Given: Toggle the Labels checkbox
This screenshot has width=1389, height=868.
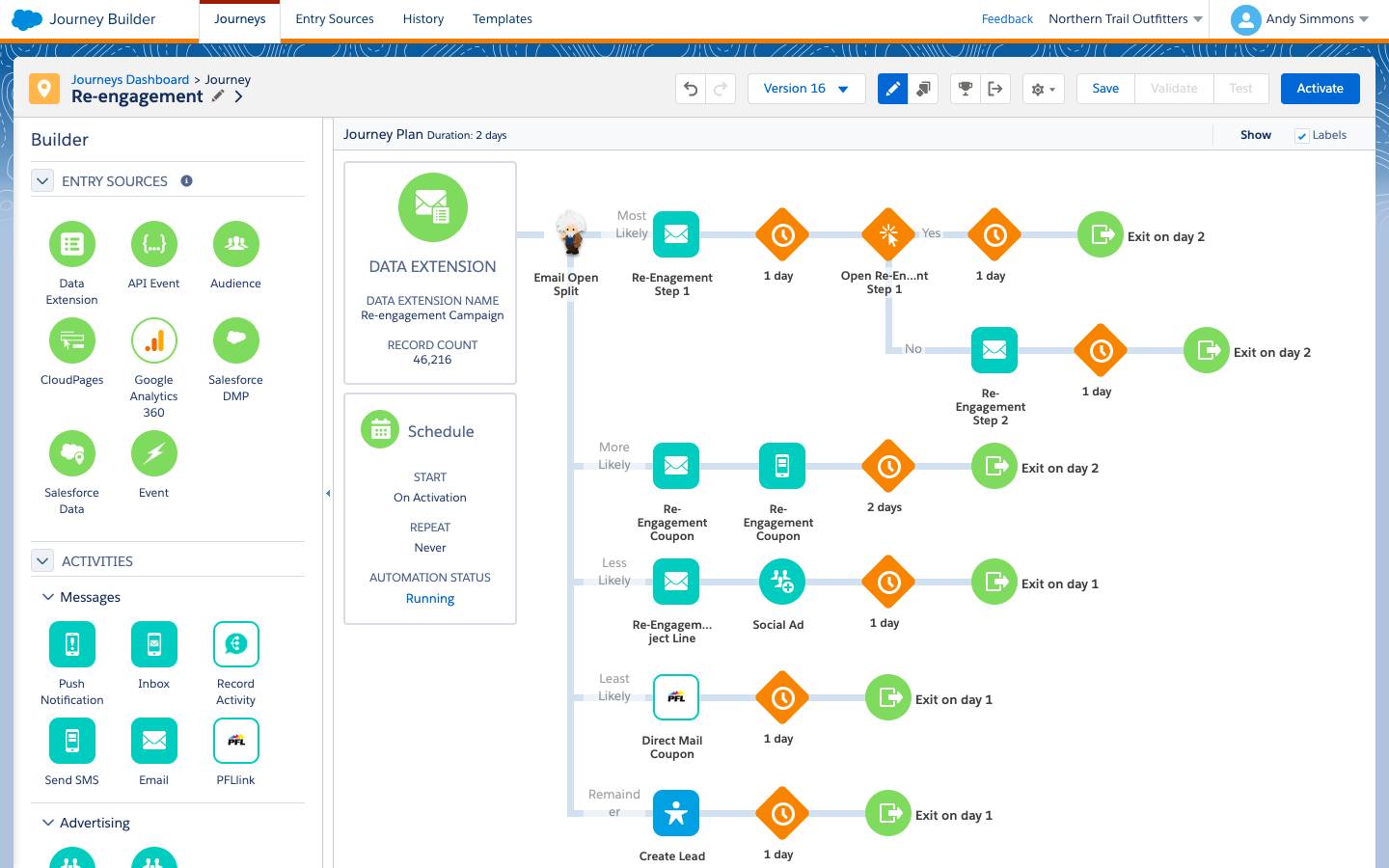Looking at the screenshot, I should 1301,136.
